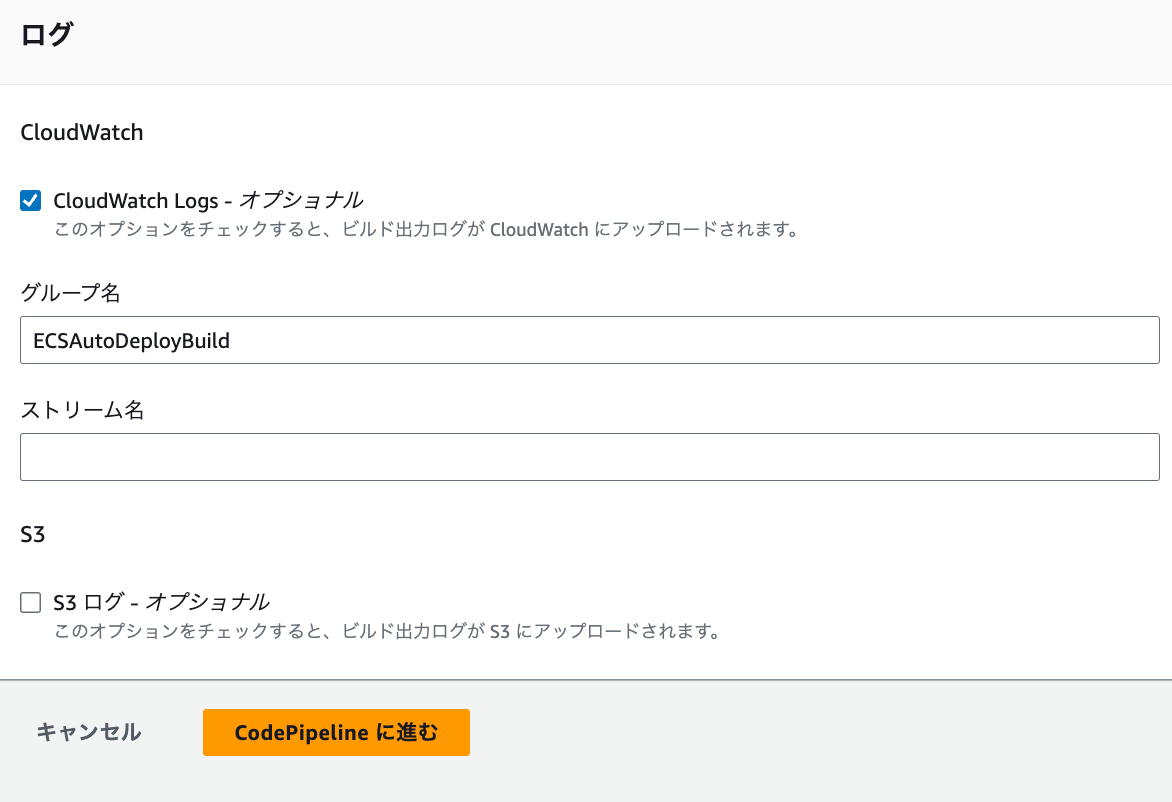
Task: Click the グループ名 input containing ECSAutoDeployBuild
Action: tap(589, 340)
